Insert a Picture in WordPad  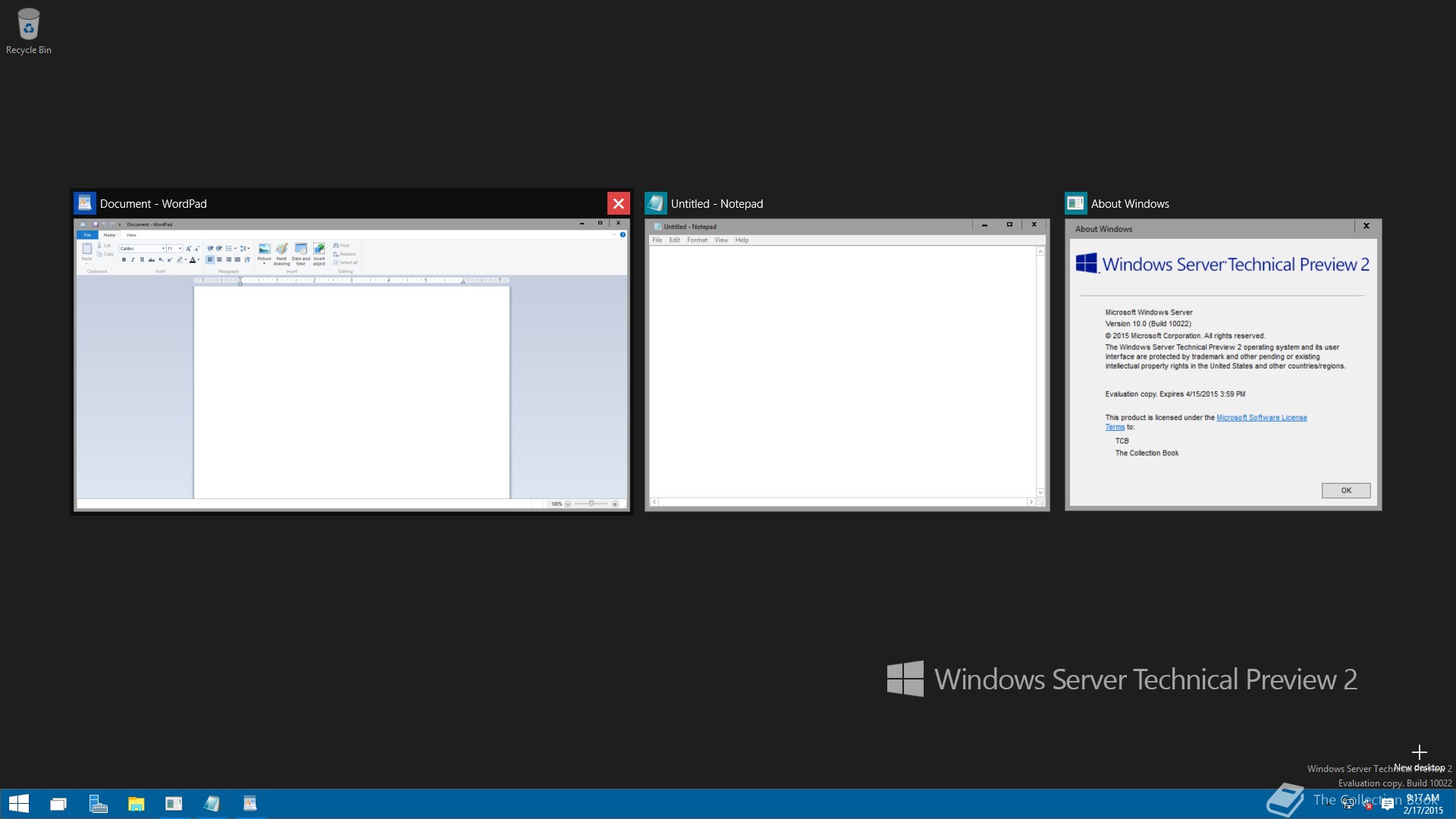[x=264, y=253]
